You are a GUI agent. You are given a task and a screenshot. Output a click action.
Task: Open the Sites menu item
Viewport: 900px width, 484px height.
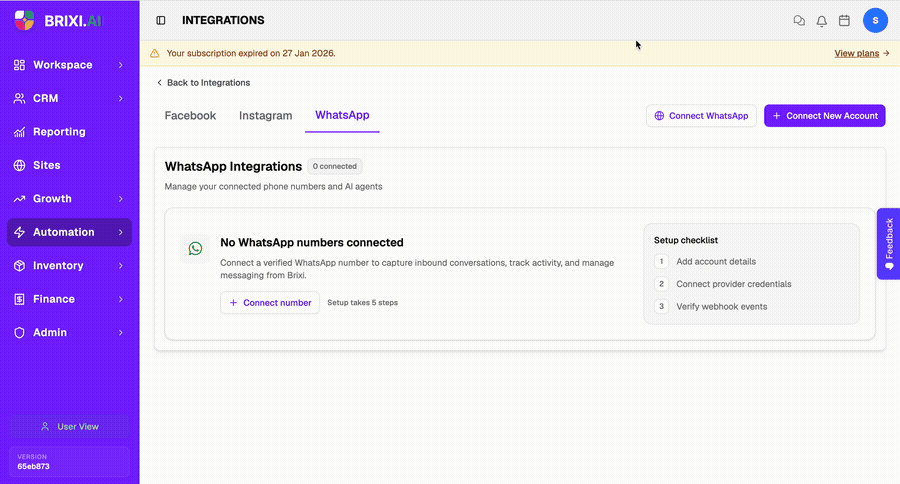[x=69, y=165]
